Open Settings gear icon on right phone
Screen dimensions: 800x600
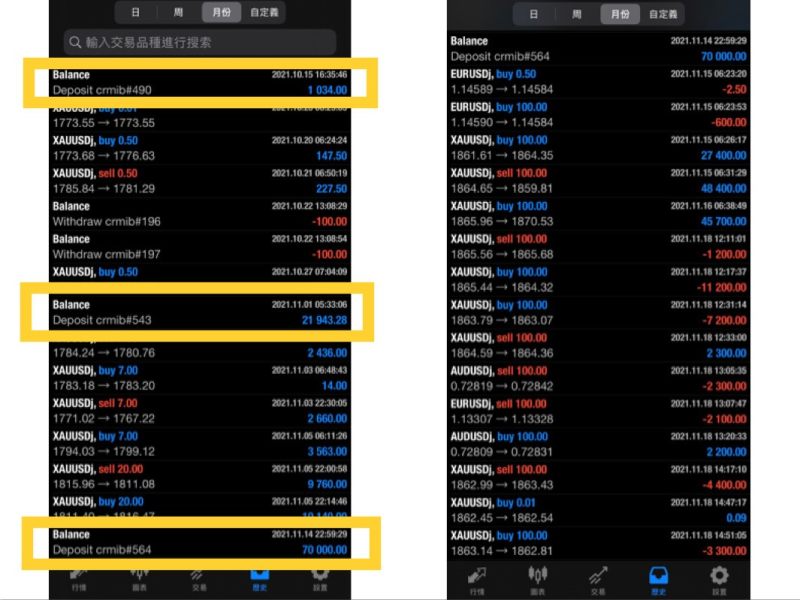click(719, 580)
